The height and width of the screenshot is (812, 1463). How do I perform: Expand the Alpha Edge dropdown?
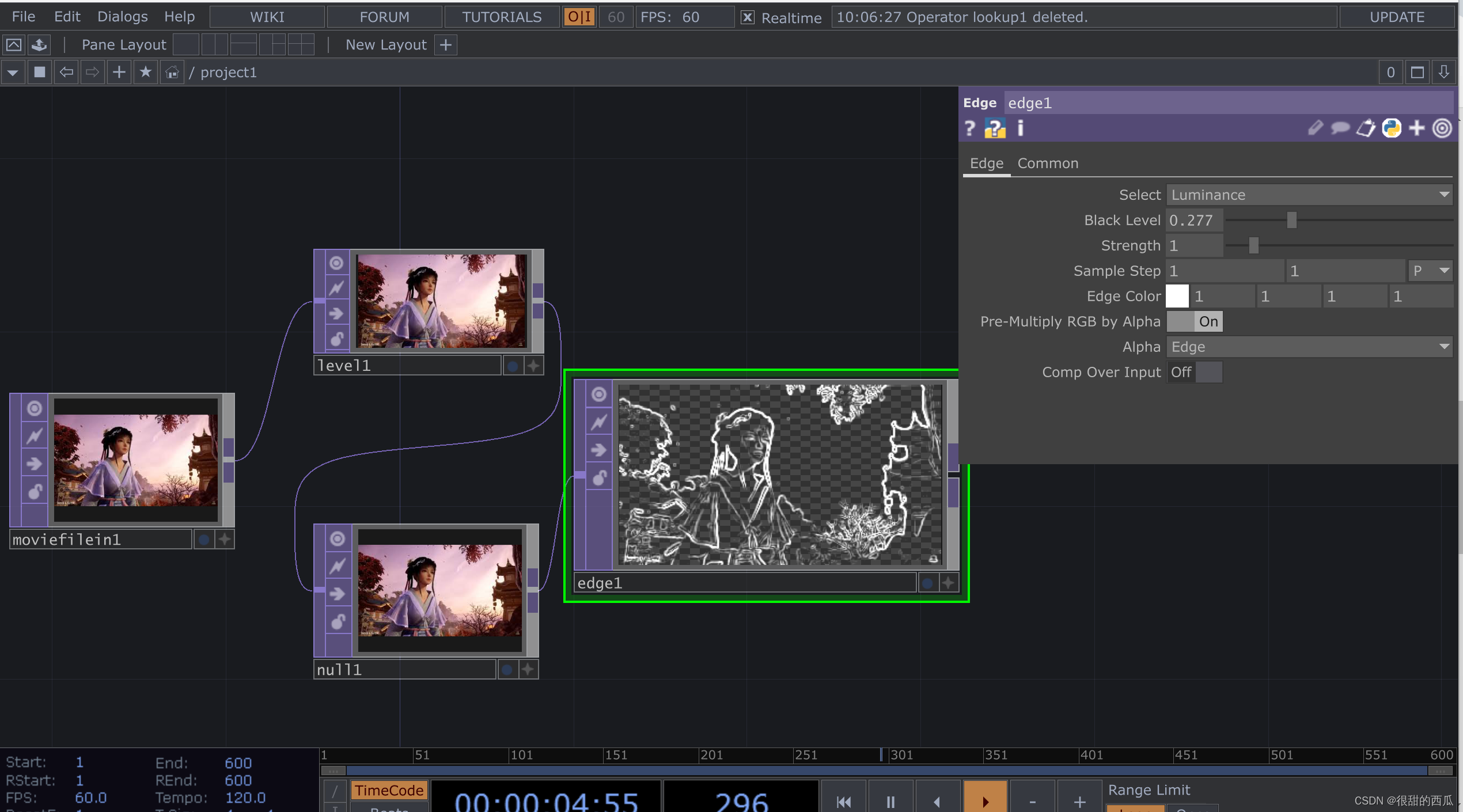(x=1309, y=347)
